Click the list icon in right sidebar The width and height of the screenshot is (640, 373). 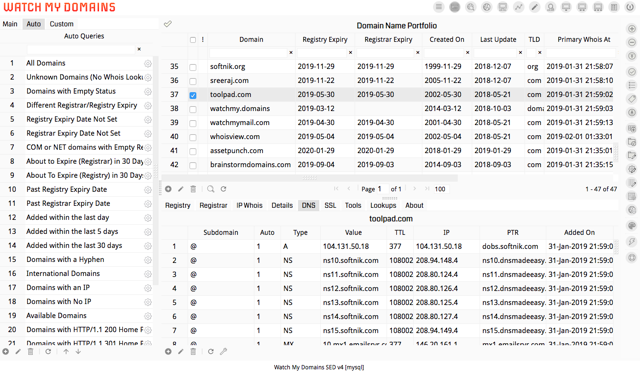pos(631,85)
